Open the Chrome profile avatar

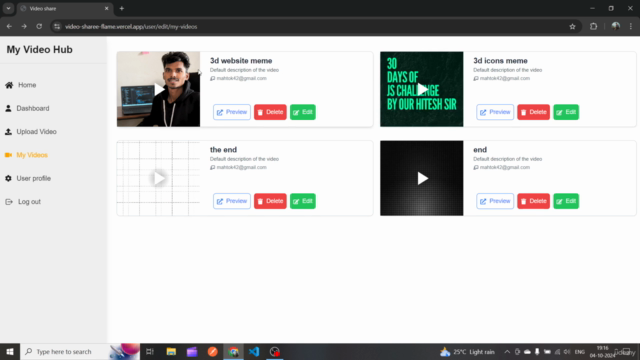point(616,27)
